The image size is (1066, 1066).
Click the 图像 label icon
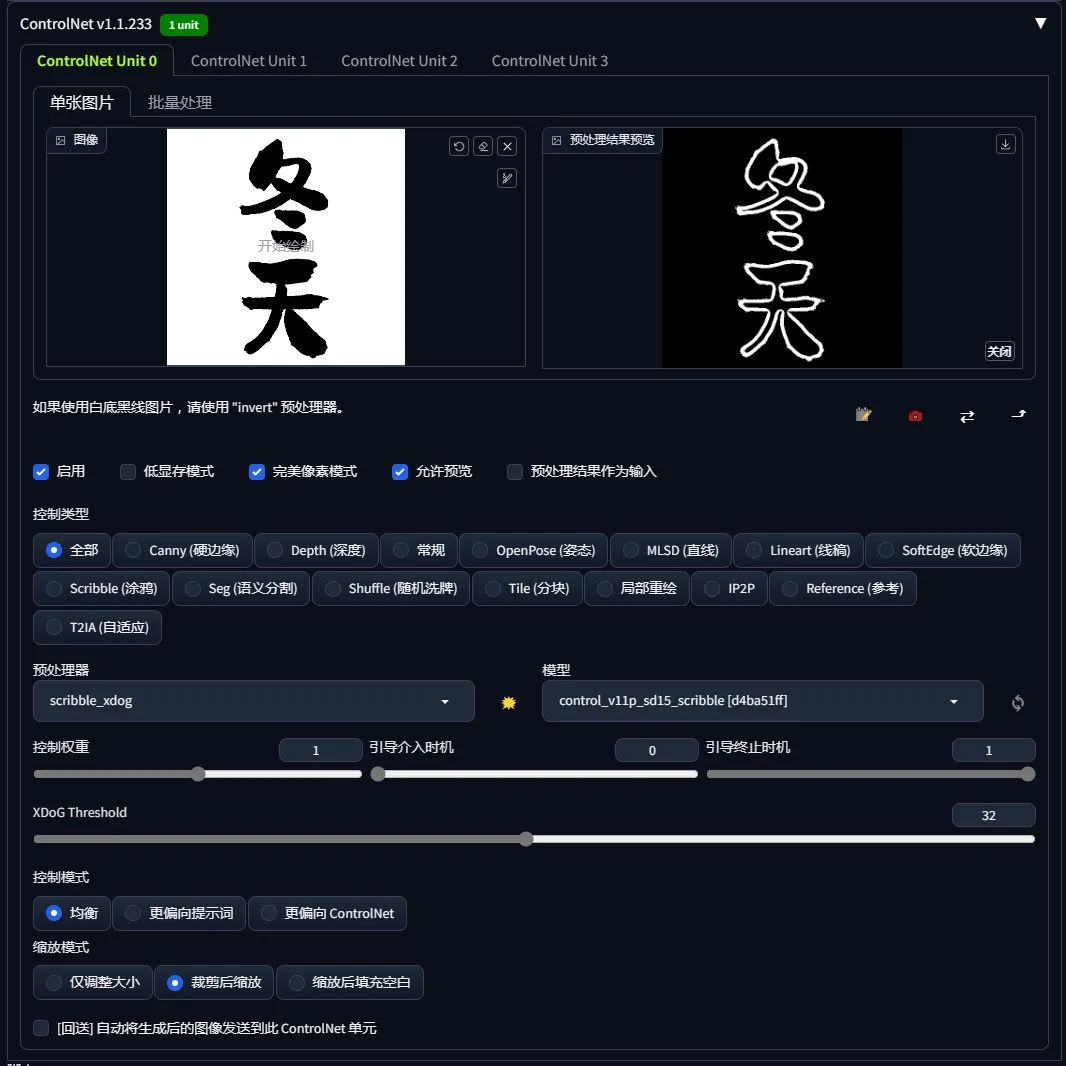[61, 140]
